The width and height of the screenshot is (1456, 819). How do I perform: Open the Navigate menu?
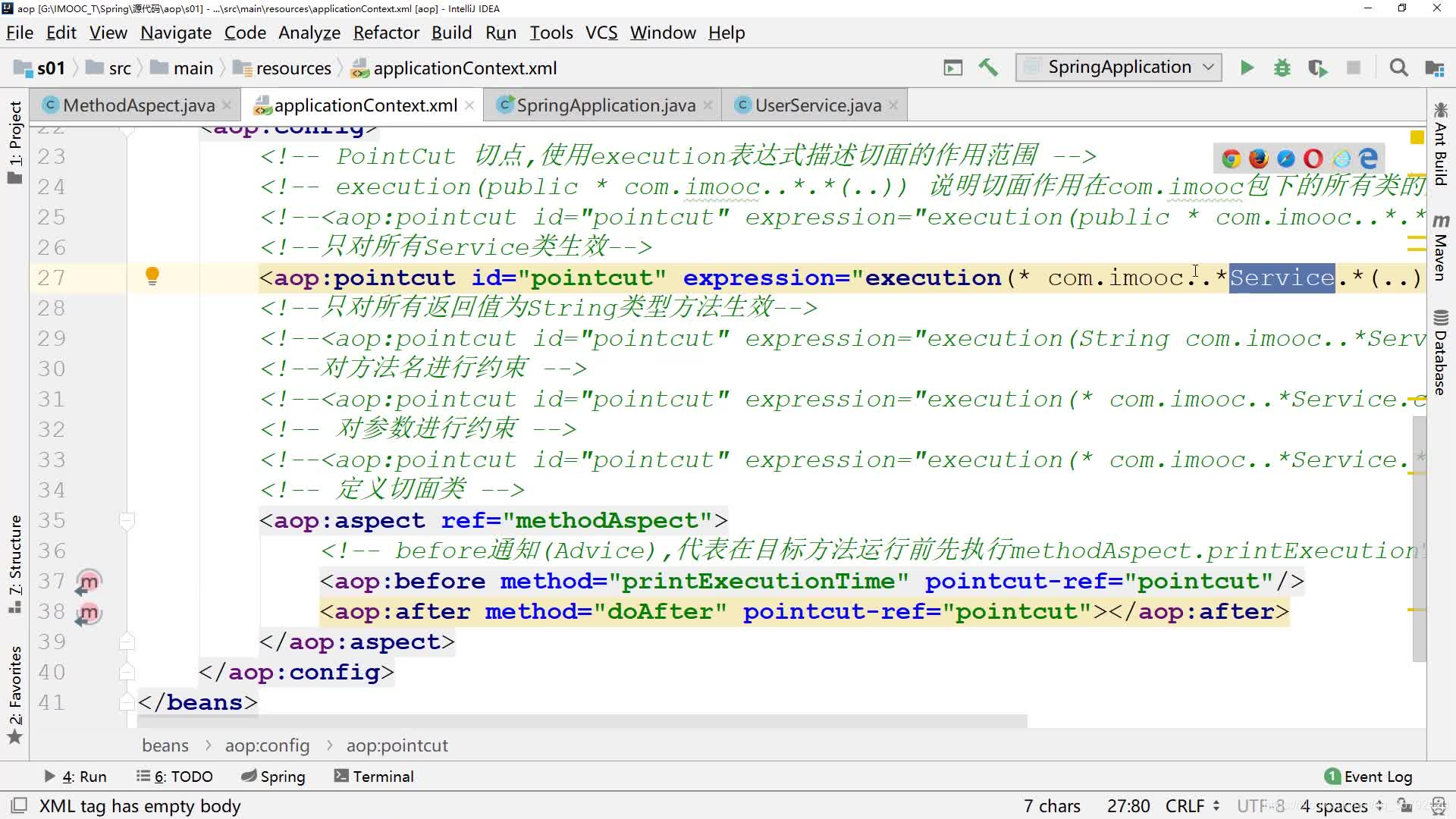176,33
